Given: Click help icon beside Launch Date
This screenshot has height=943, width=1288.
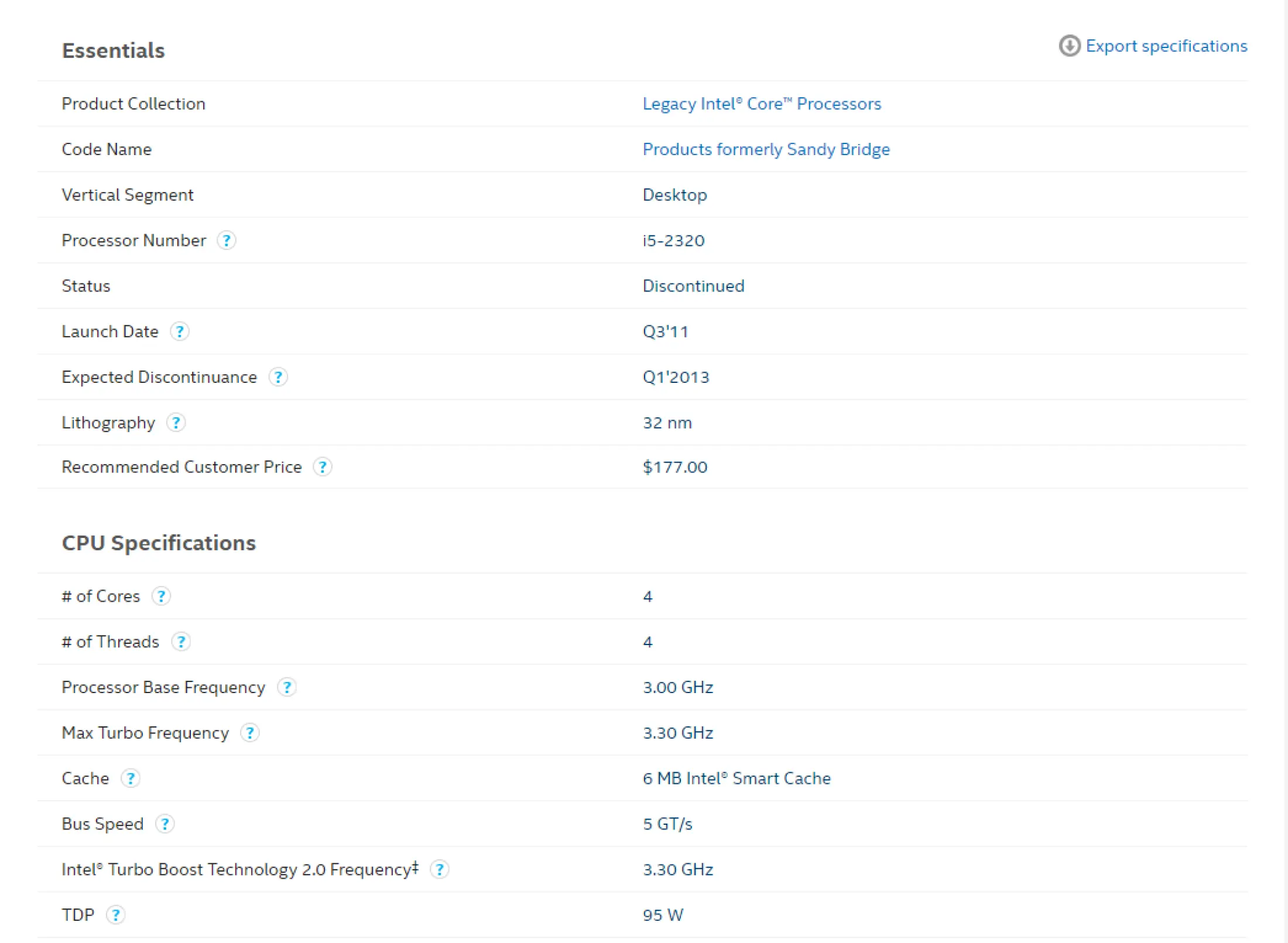Looking at the screenshot, I should point(180,331).
